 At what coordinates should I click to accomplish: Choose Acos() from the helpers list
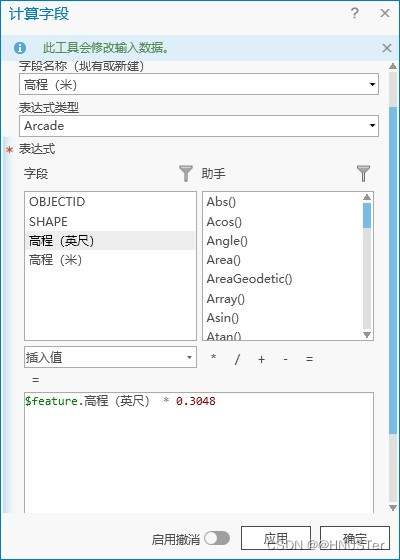coord(224,222)
